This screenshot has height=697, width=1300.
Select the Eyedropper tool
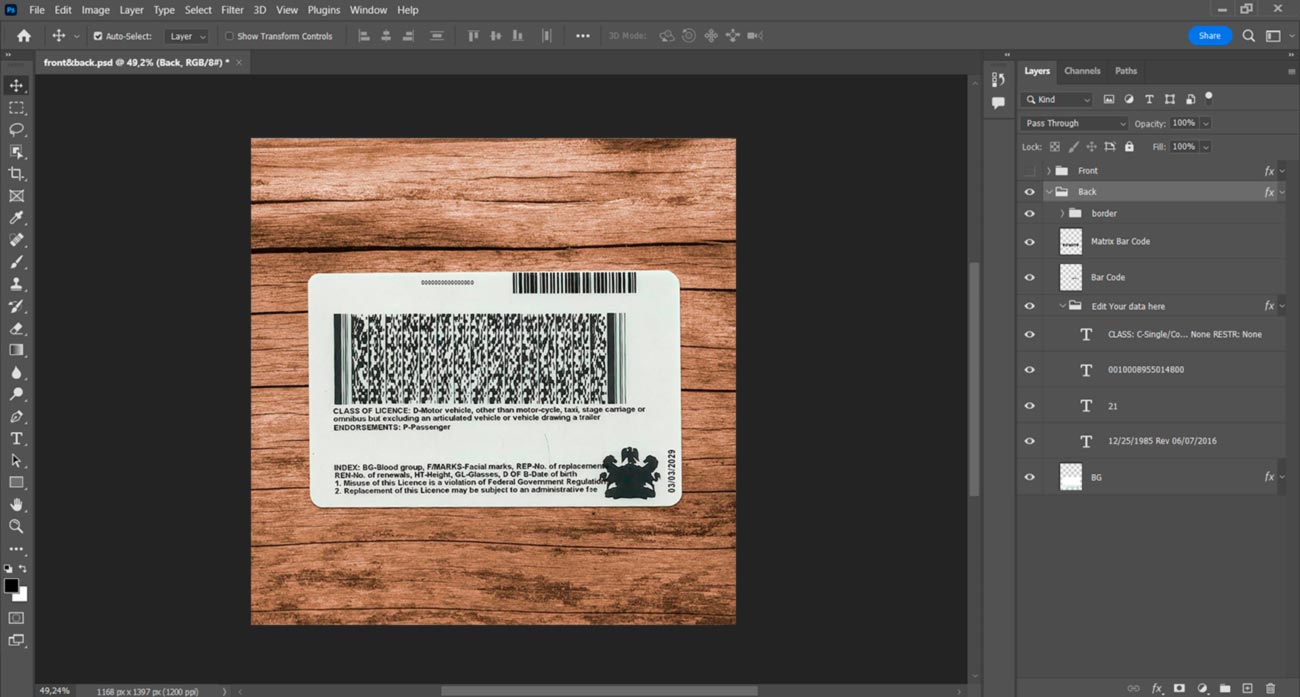click(16, 218)
